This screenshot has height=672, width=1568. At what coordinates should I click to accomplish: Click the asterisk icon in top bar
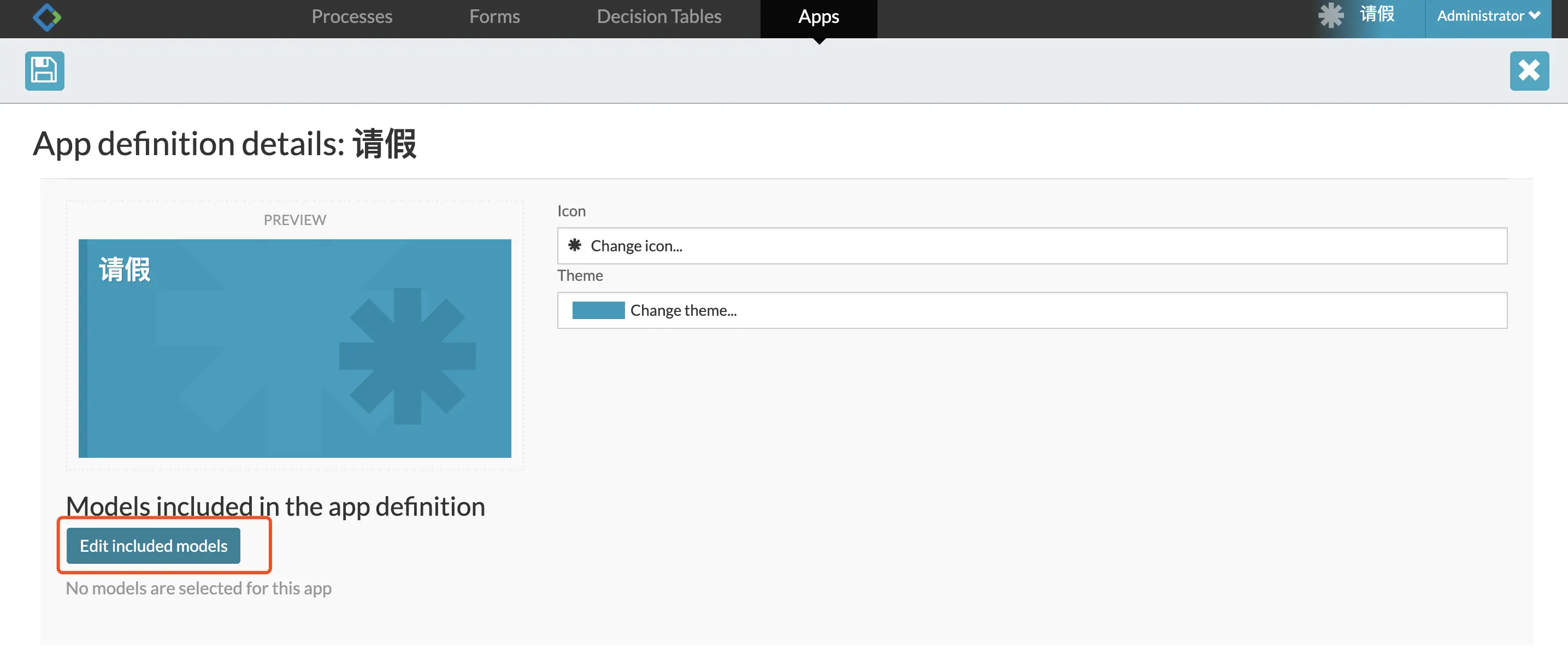(x=1330, y=15)
